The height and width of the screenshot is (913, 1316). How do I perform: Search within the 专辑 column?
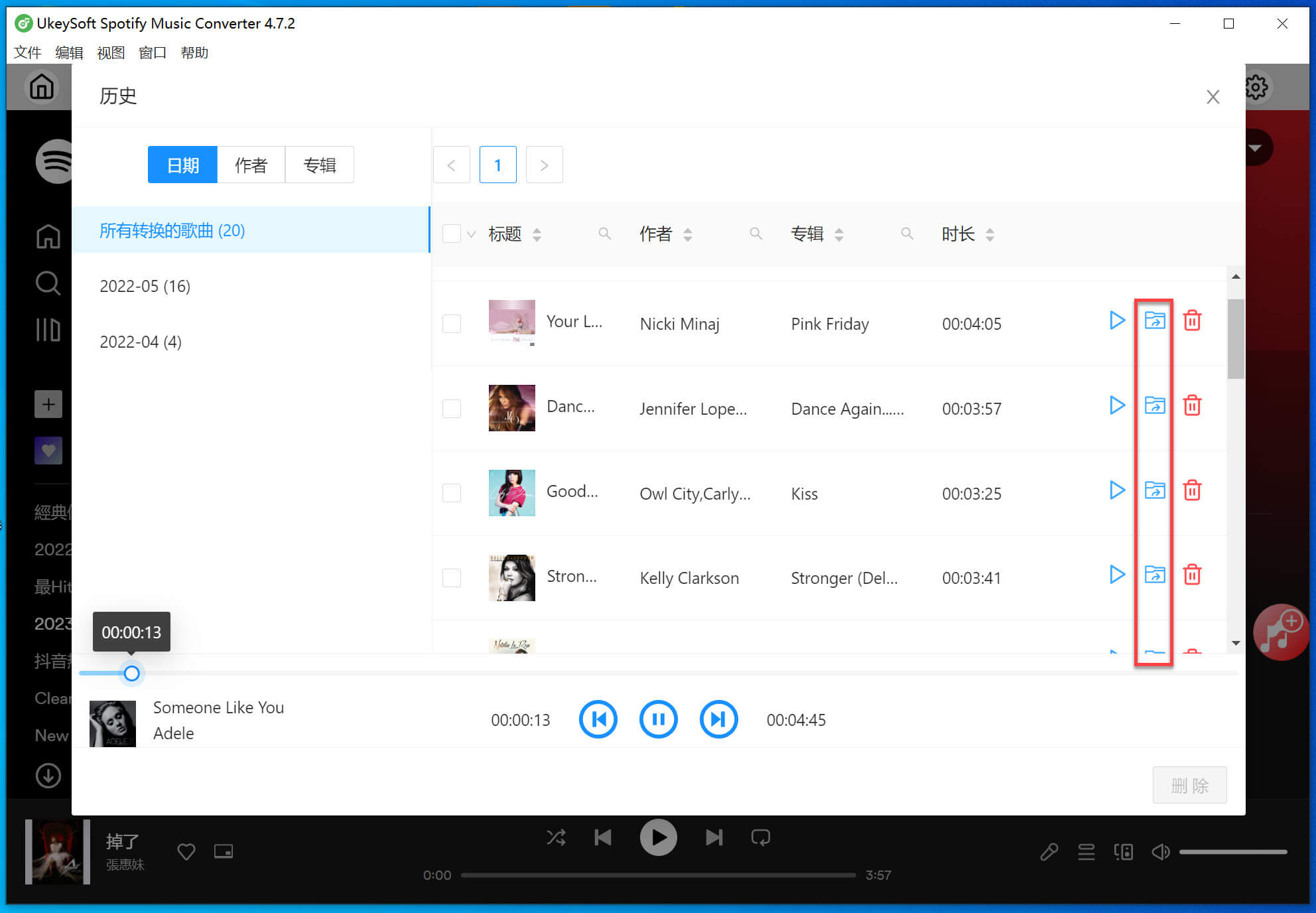(x=907, y=234)
